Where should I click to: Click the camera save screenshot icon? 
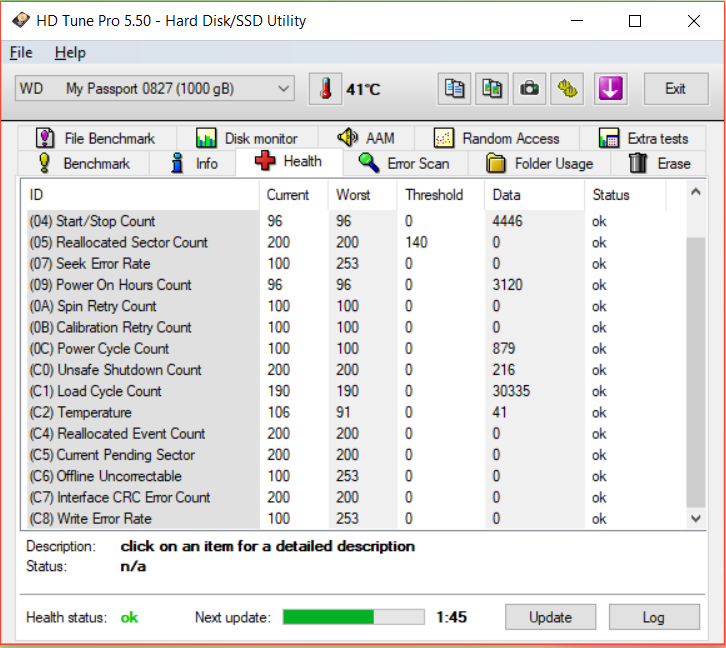[x=528, y=89]
